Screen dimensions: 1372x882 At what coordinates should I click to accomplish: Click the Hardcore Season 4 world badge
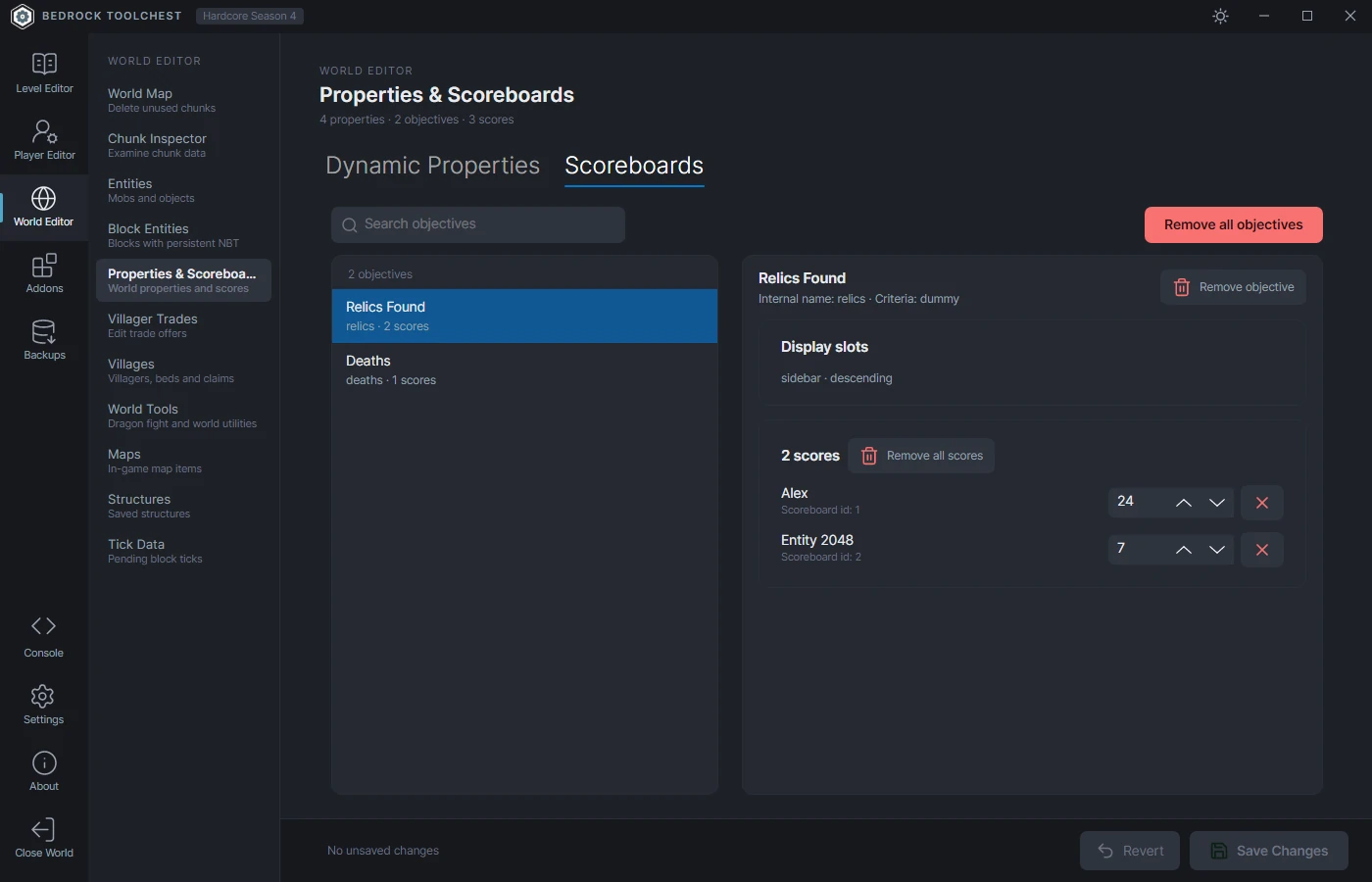click(x=249, y=16)
